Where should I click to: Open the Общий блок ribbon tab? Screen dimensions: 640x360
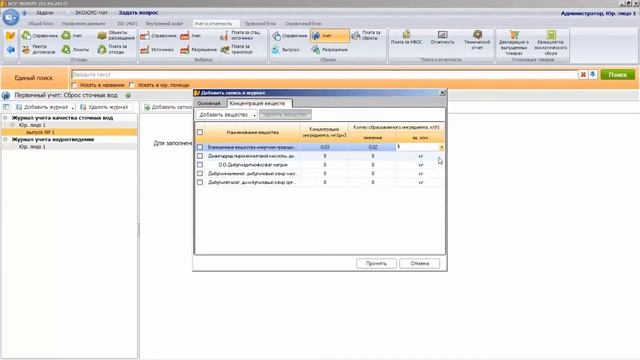click(x=40, y=24)
